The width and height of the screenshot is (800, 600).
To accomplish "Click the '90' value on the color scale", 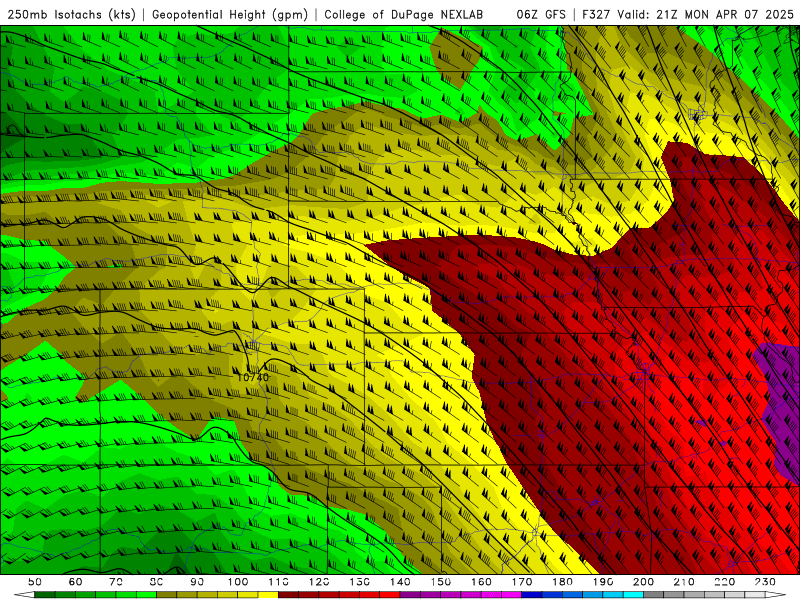I will (x=197, y=582).
